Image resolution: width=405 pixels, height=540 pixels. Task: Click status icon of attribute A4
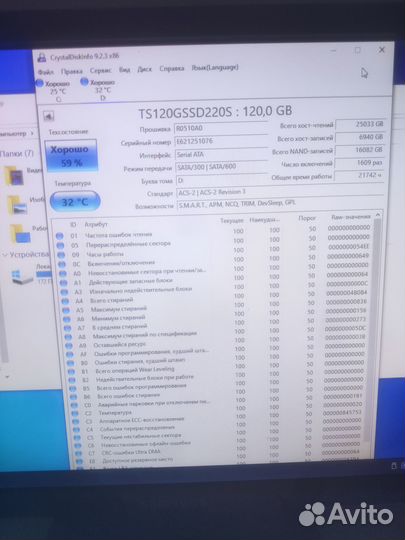(x=65, y=301)
